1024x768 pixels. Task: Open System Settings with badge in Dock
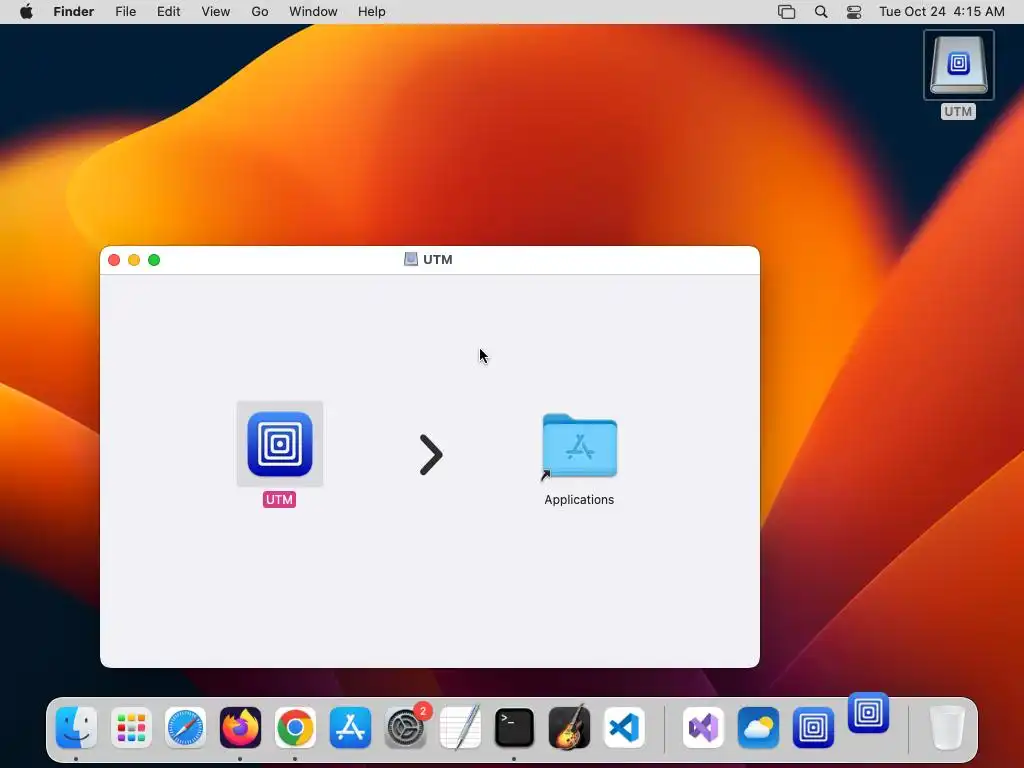406,728
